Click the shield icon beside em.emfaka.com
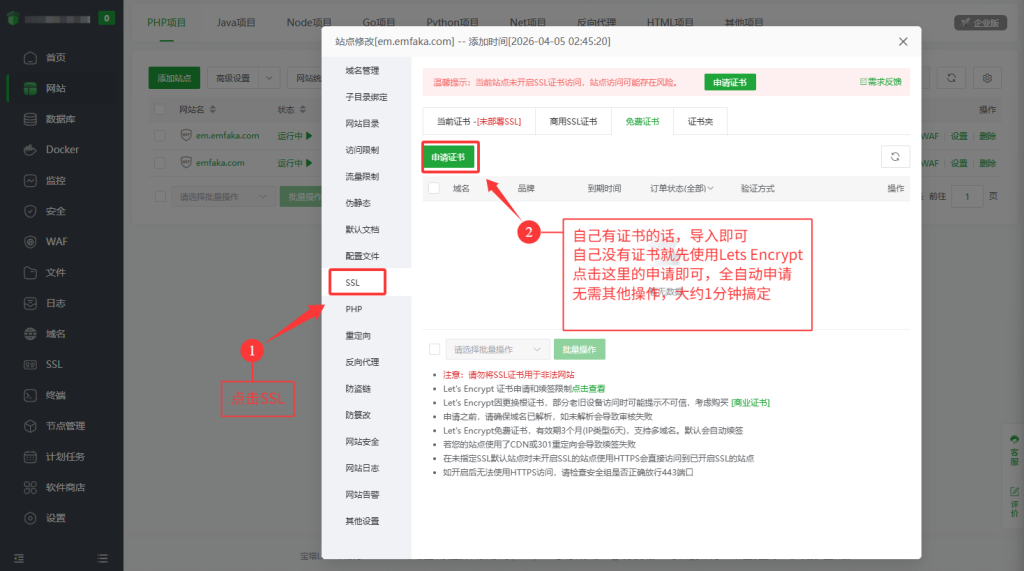The image size is (1024, 571). (x=186, y=135)
